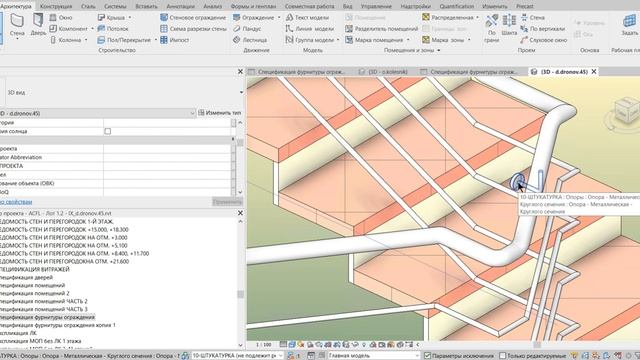
Task: Click the 1 : 100 view scale
Action: click(x=264, y=344)
